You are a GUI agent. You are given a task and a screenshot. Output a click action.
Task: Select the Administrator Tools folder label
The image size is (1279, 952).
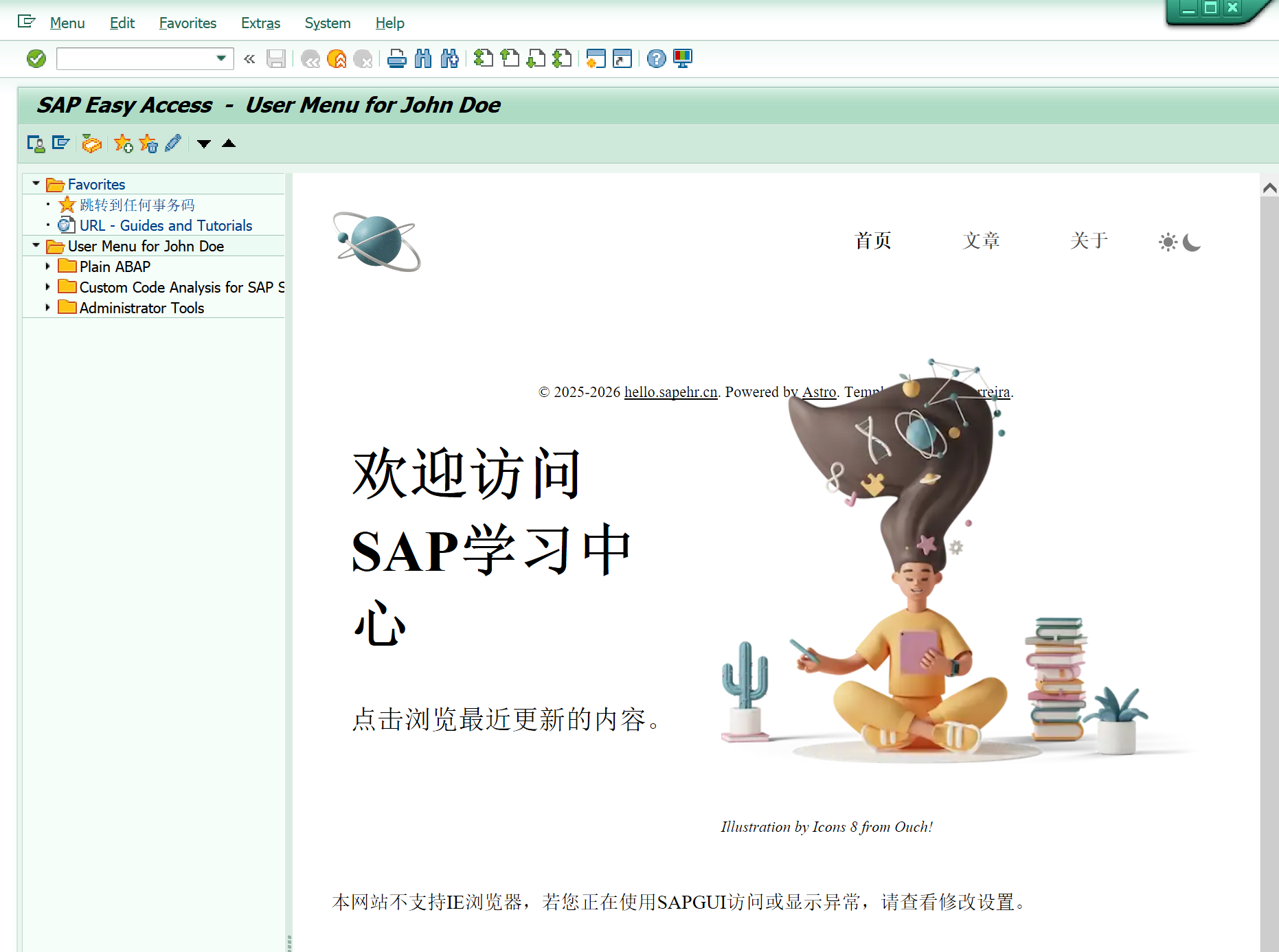click(x=142, y=308)
